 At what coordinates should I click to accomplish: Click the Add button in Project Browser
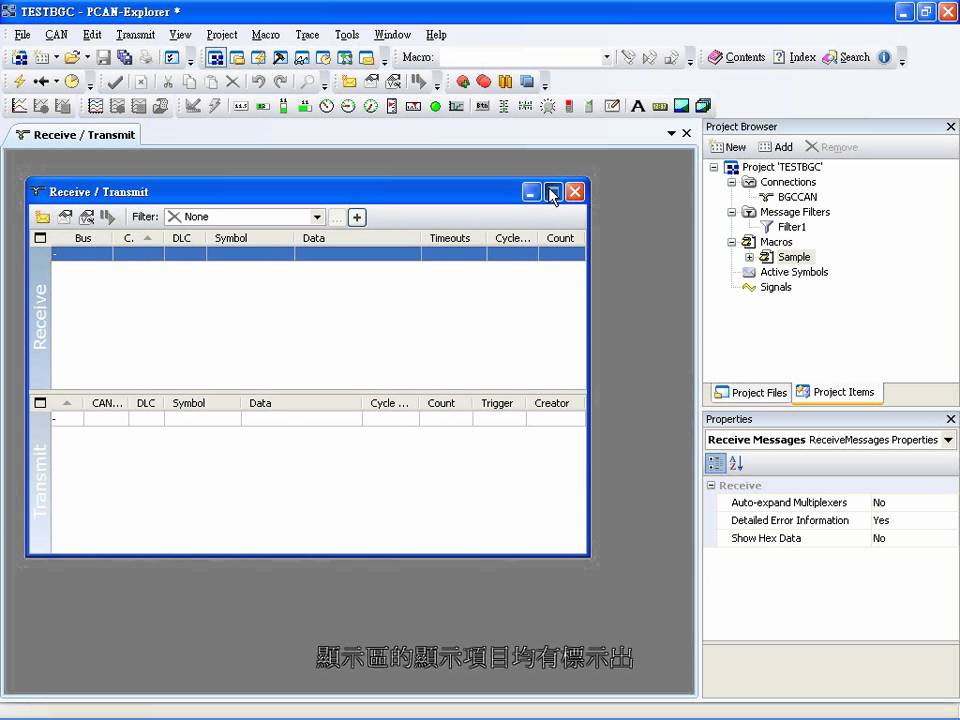tap(775, 148)
